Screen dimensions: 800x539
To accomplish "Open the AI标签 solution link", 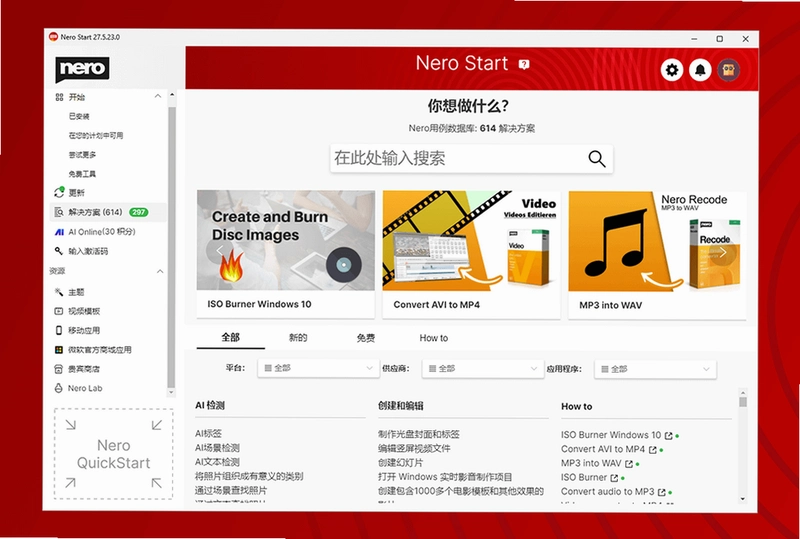I will coord(208,433).
